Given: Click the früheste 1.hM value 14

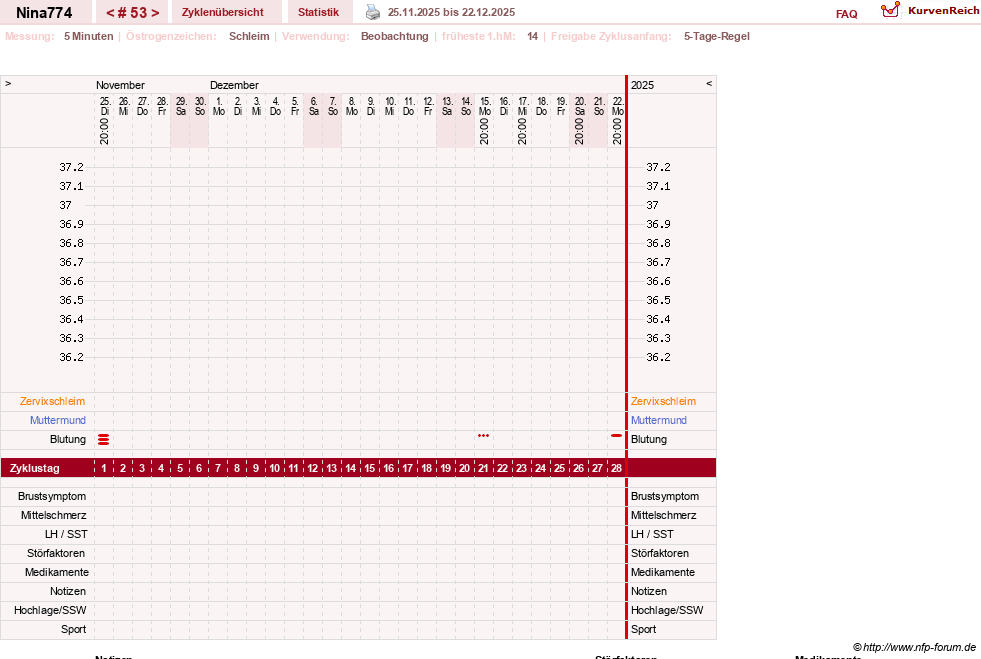Looking at the screenshot, I should tap(532, 36).
